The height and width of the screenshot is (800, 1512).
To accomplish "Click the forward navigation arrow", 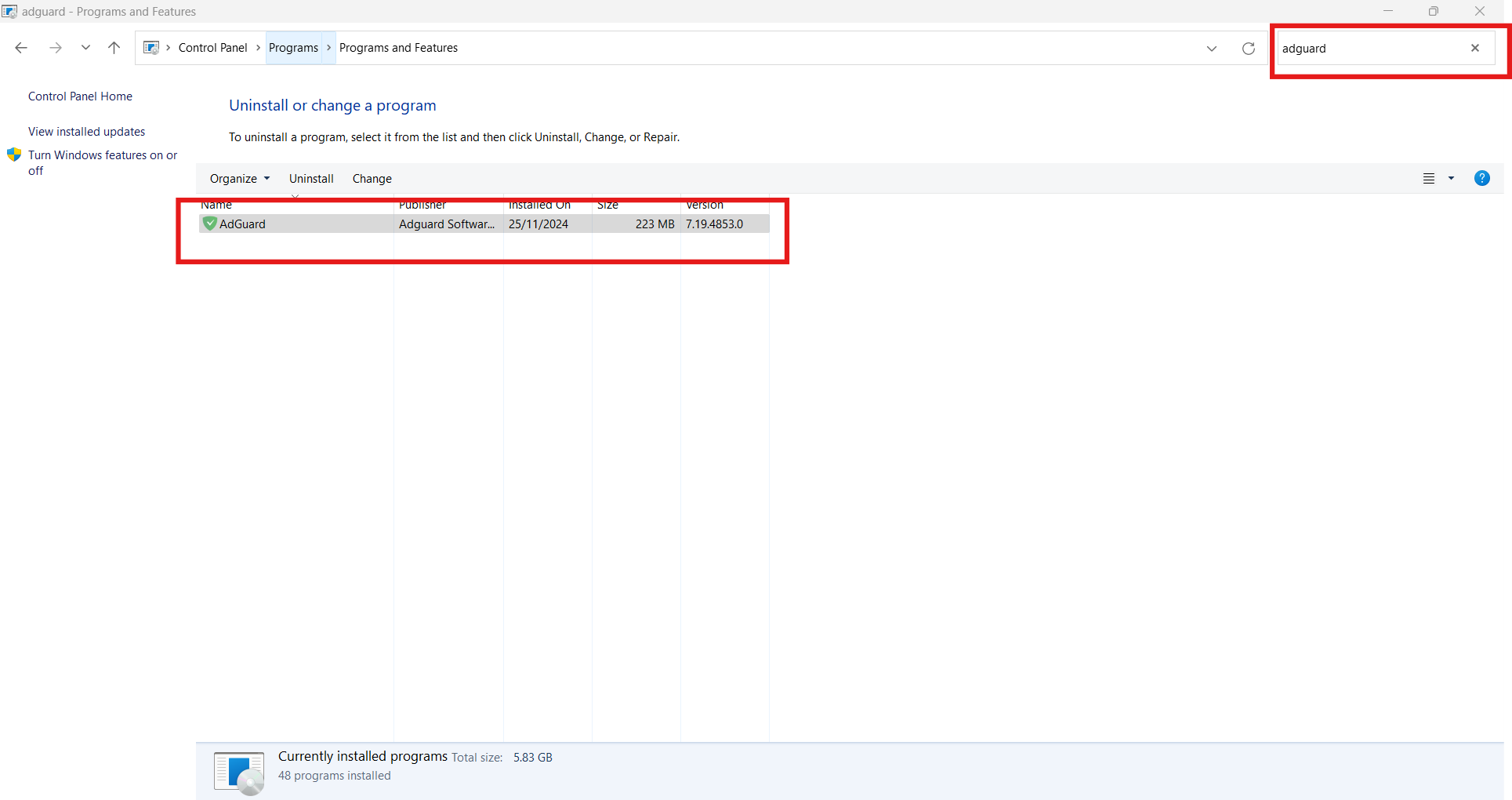I will point(55,48).
